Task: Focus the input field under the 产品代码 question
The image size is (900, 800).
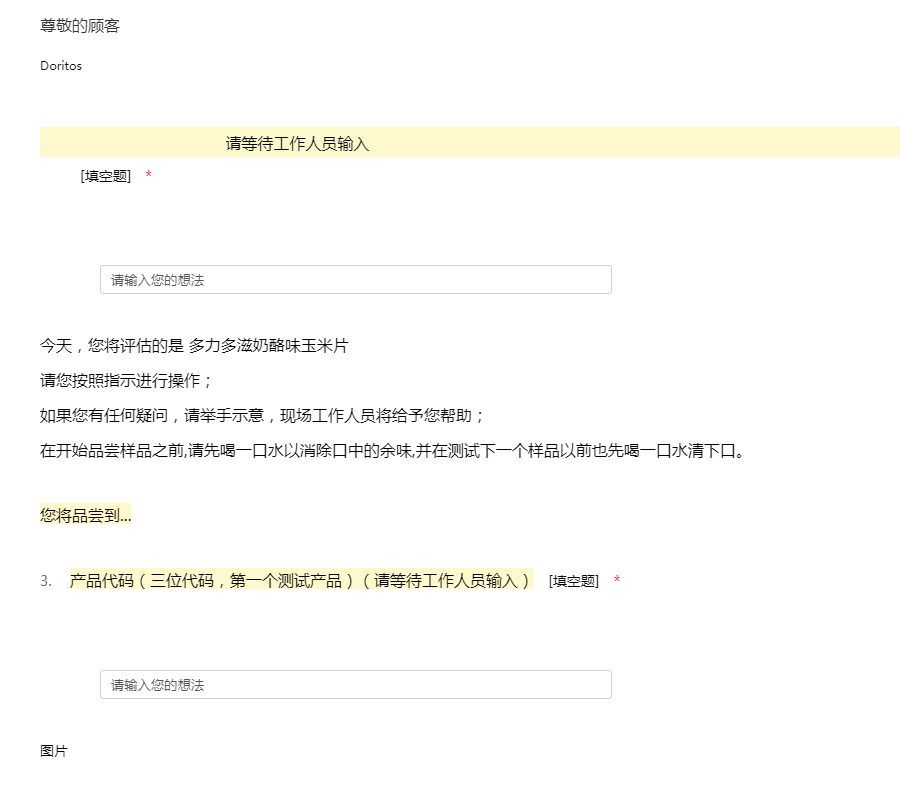Action: click(x=355, y=685)
